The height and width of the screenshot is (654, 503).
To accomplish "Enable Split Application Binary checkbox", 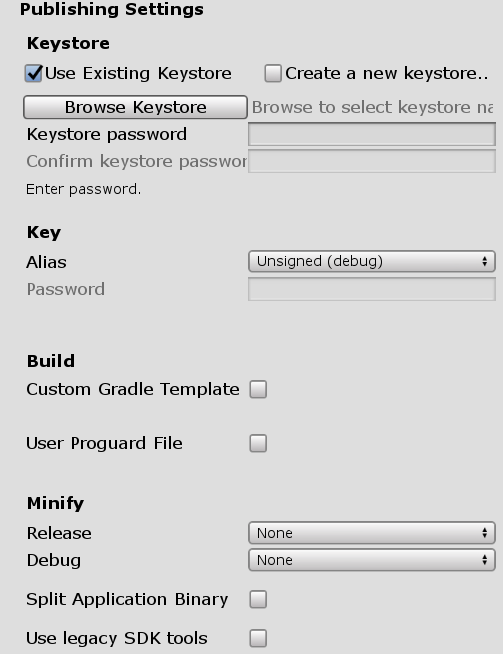I will [x=258, y=599].
